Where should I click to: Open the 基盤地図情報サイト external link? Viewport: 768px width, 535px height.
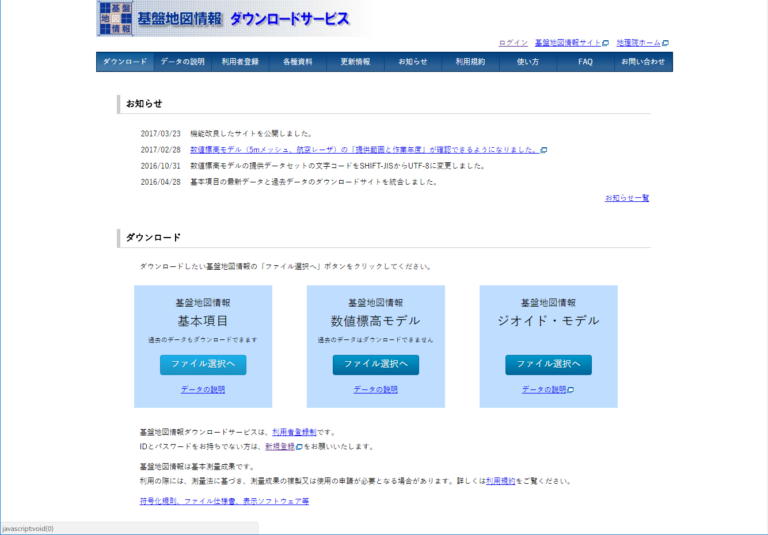(568, 43)
